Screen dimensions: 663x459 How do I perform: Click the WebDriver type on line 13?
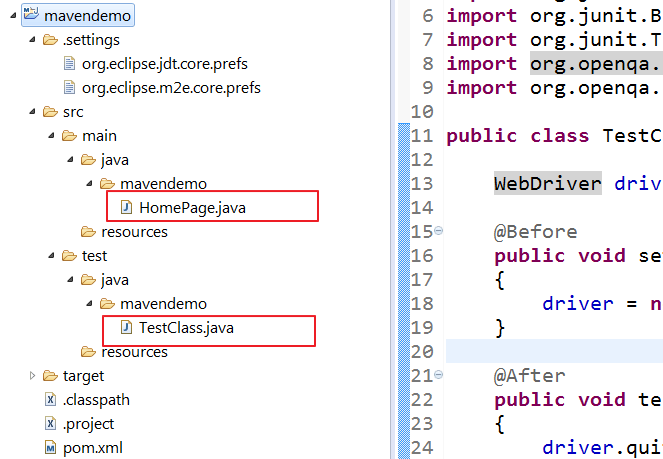548,184
